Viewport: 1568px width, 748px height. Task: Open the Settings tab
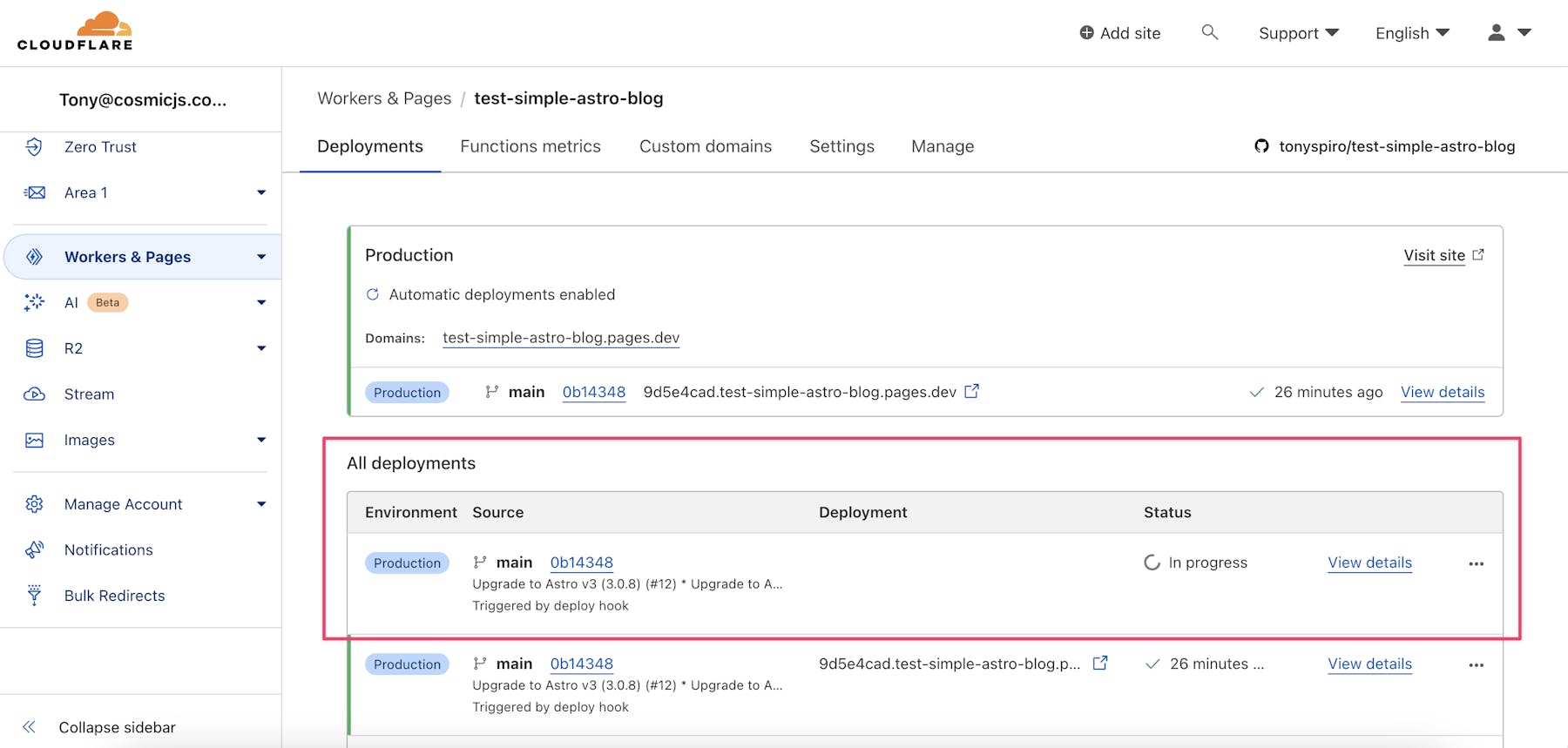841,146
